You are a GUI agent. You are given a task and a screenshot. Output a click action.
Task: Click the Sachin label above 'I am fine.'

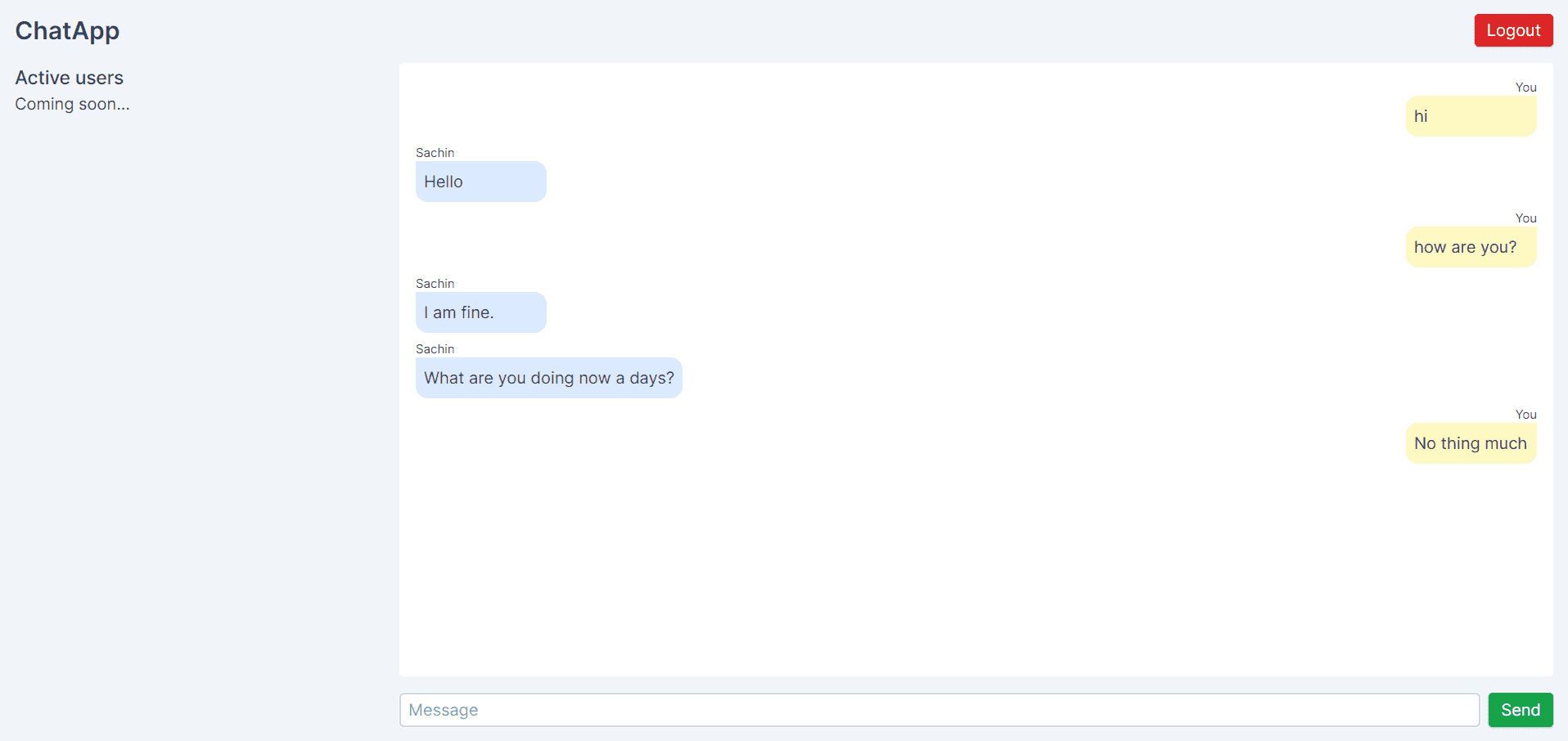tap(435, 284)
